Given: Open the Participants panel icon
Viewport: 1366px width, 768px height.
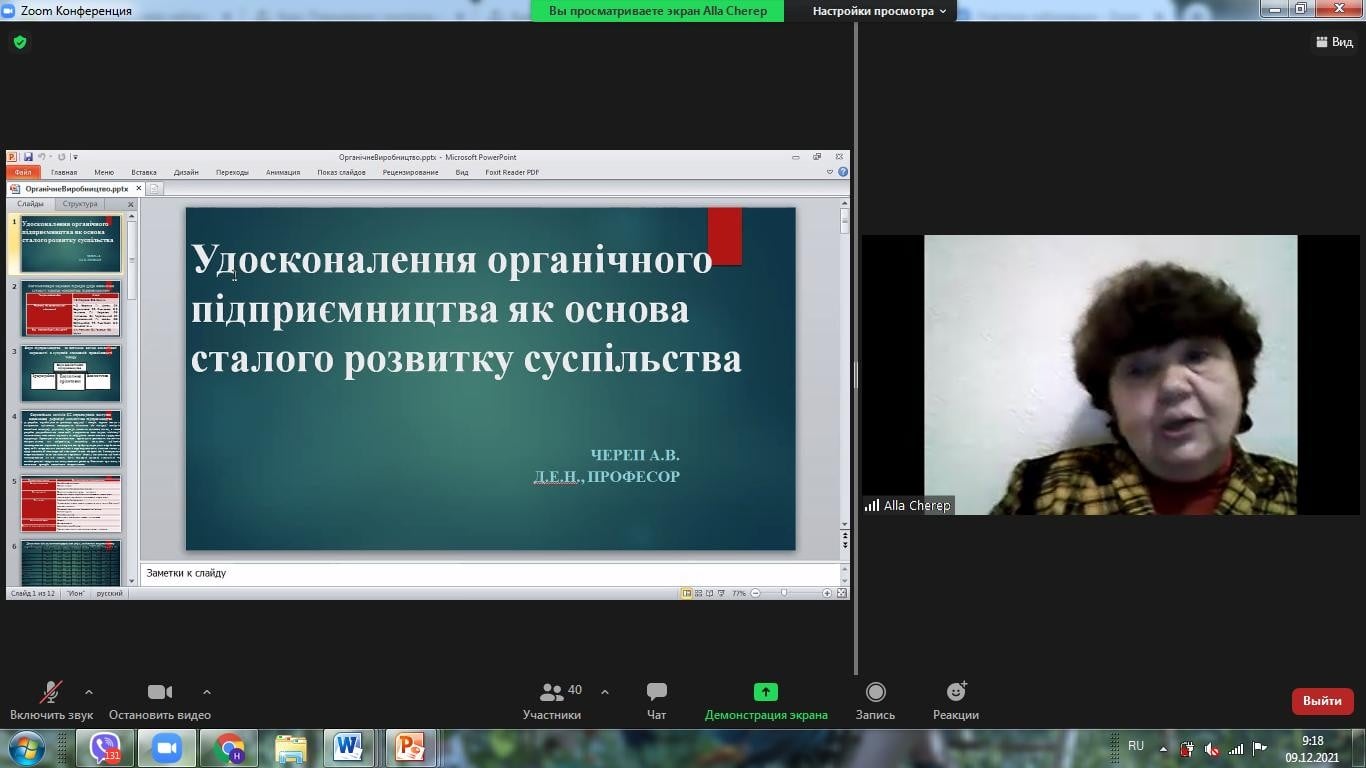Looking at the screenshot, I should point(551,692).
